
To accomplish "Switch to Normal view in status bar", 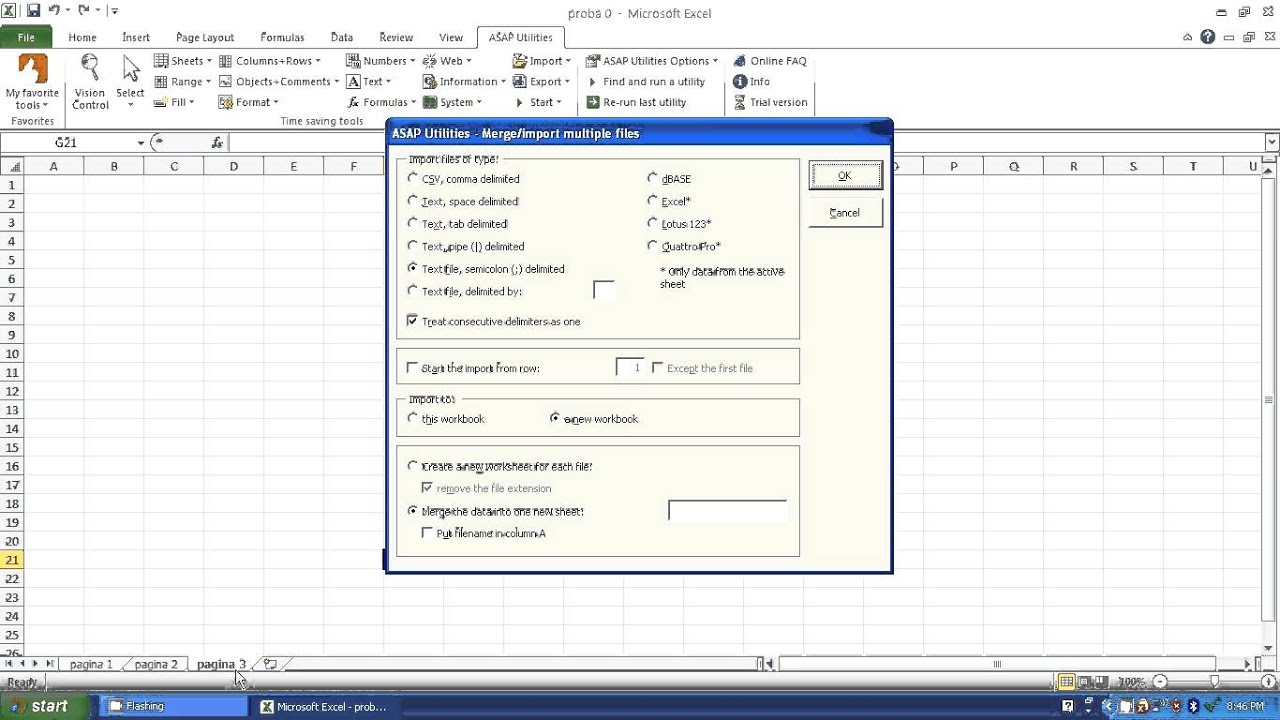I will click(x=1066, y=682).
